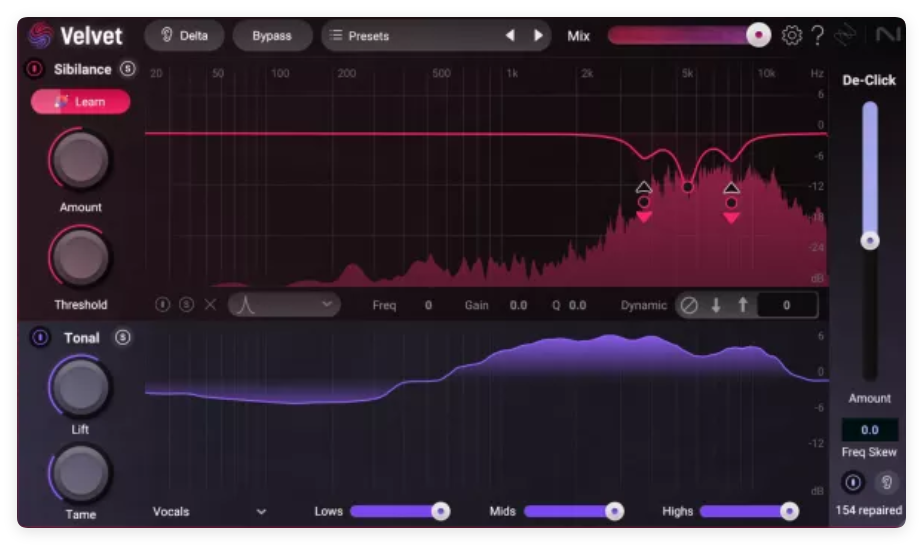Click right band upper threshold triangle
Screen dimensions: 923x545
(731, 188)
